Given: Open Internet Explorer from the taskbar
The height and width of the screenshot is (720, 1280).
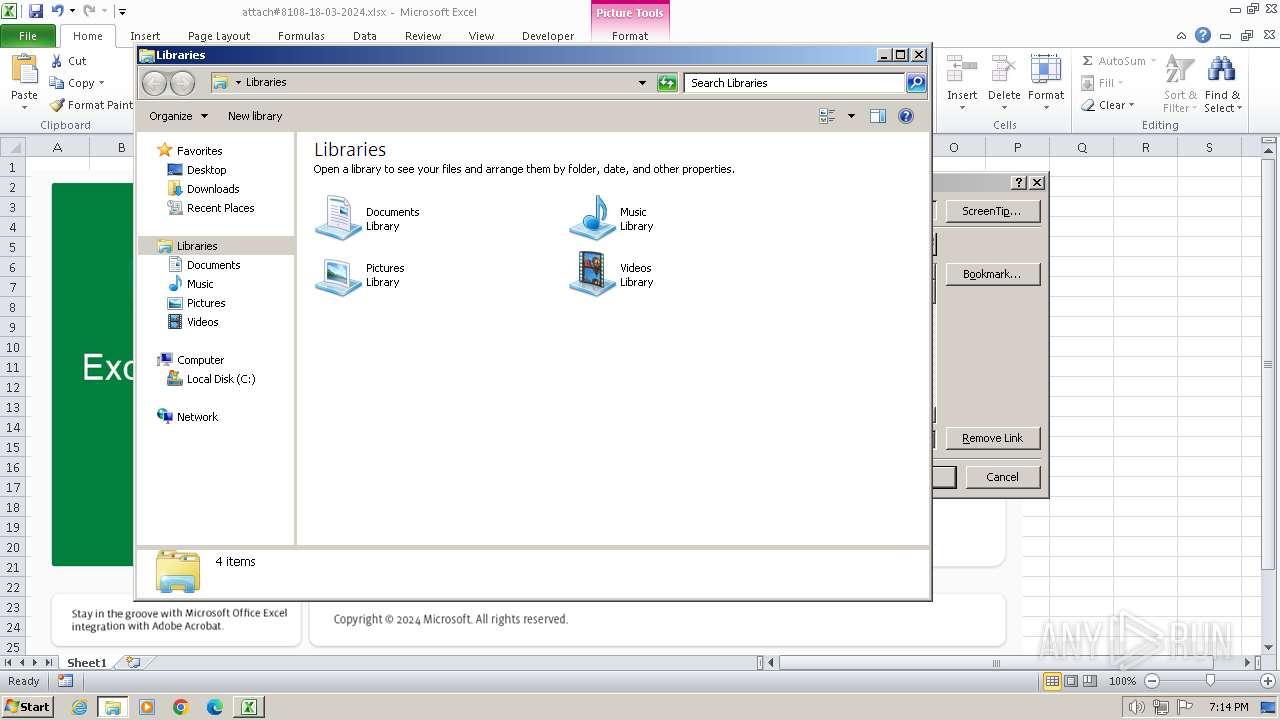Looking at the screenshot, I should [79, 707].
